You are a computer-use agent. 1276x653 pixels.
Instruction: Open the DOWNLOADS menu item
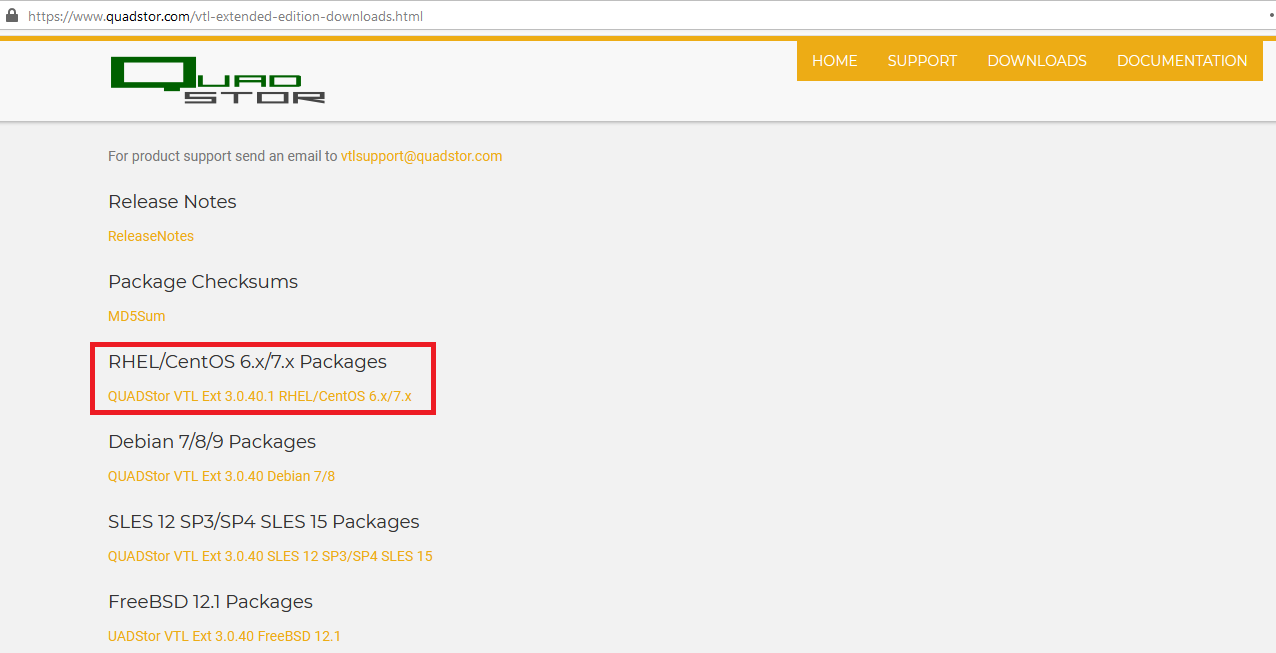coord(1037,61)
